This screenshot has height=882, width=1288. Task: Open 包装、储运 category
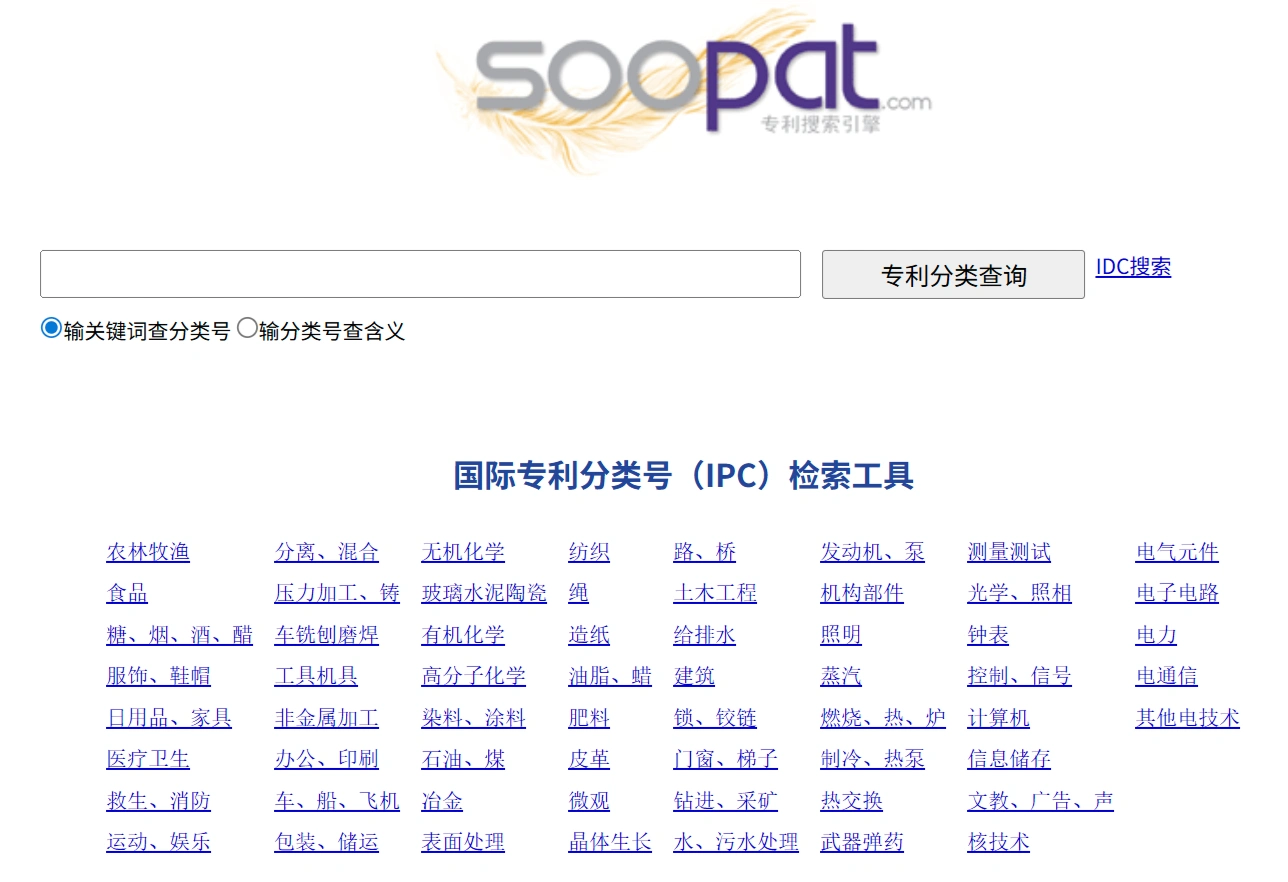click(x=327, y=842)
